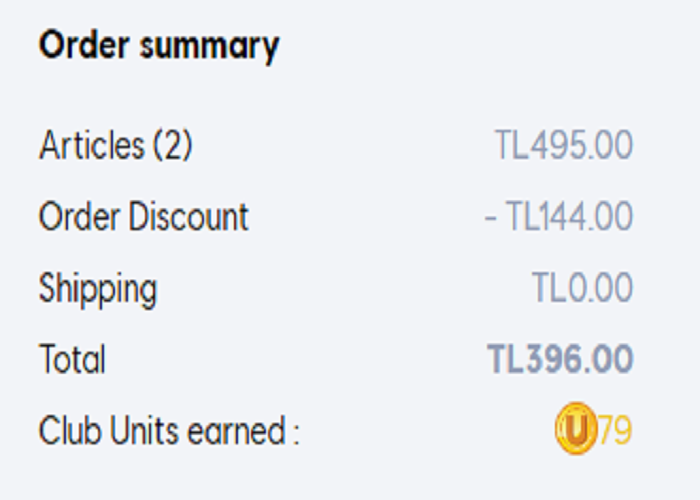The height and width of the screenshot is (500, 700).
Task: Click the TL495.00 articles amount
Action: [564, 145]
